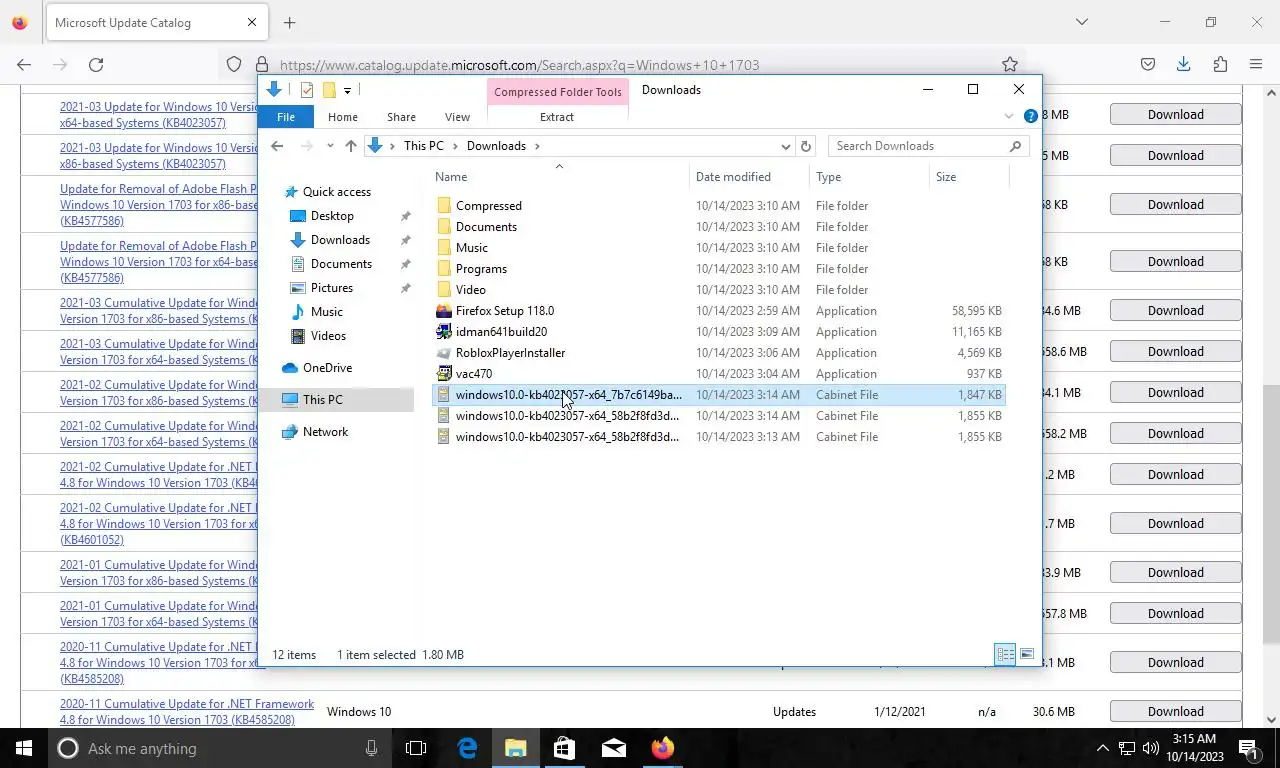Image resolution: width=1280 pixels, height=768 pixels.
Task: Open the Recent locations dropdown arrow
Action: [330, 146]
